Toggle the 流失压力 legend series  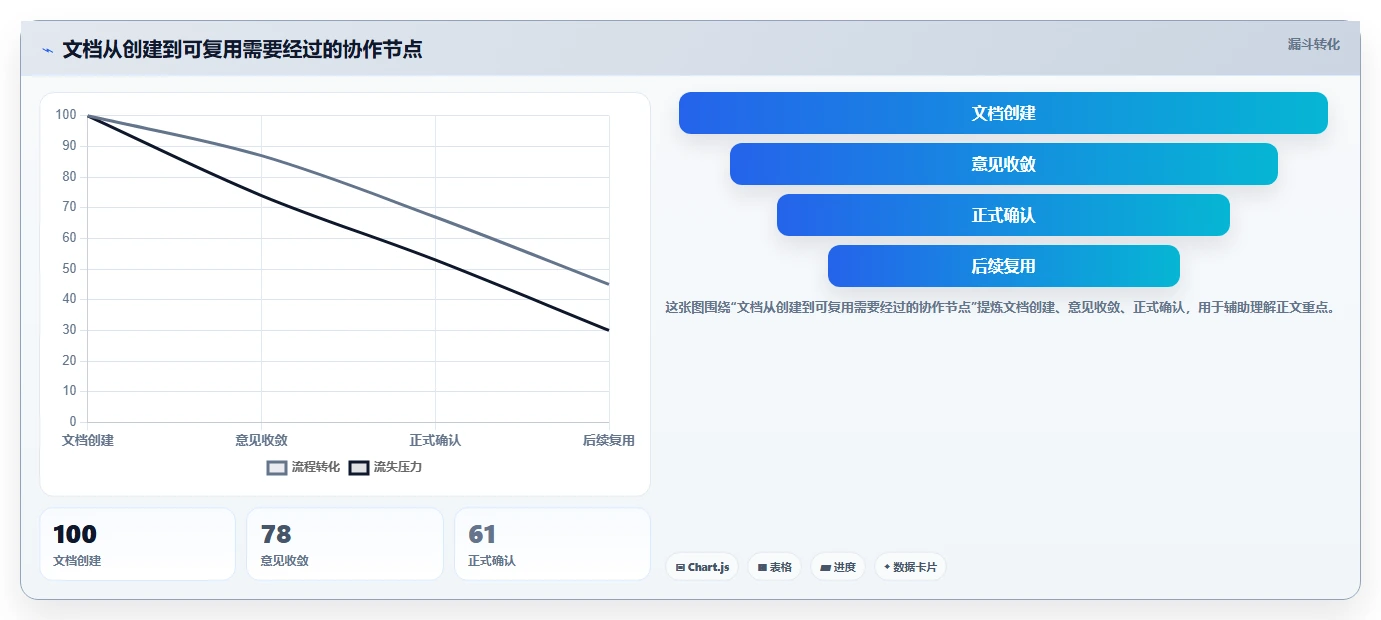tap(386, 467)
